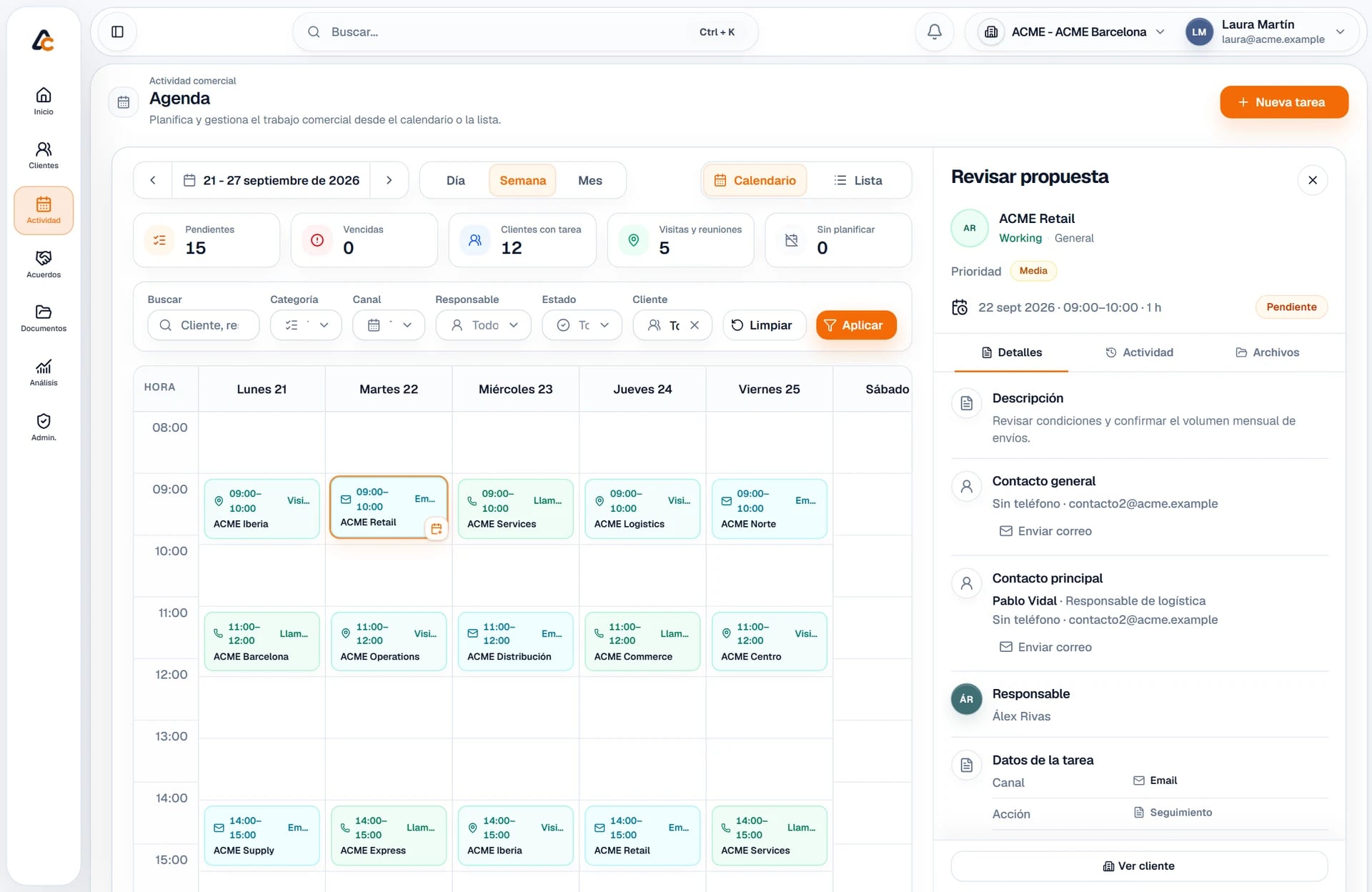This screenshot has height=892, width=1372.
Task: Click Enviar correo under Contacto principal
Action: tap(1045, 647)
